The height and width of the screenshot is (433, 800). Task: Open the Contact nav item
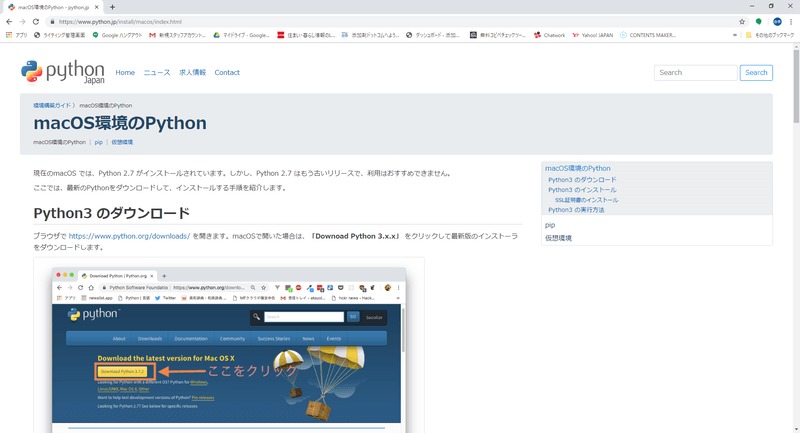pyautogui.click(x=227, y=72)
